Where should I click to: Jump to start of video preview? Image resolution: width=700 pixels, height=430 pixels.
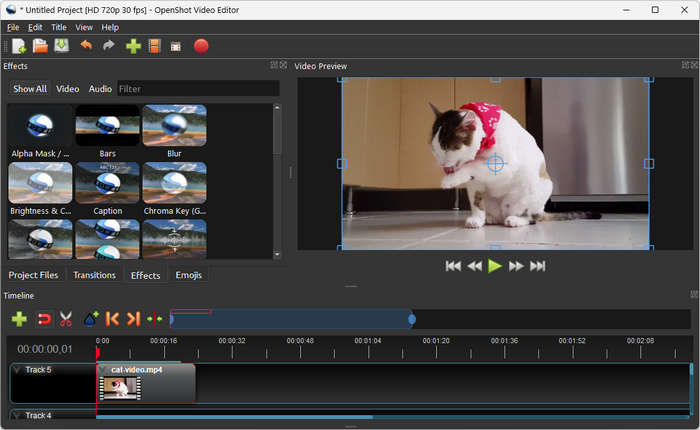pos(453,266)
